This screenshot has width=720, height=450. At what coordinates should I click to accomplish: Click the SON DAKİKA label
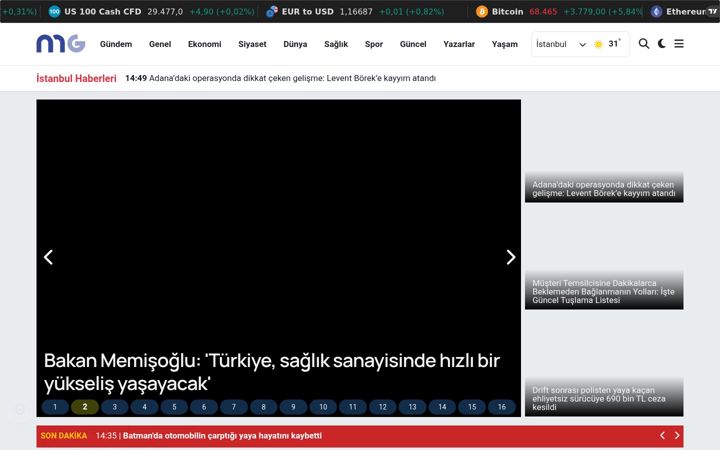(64, 436)
